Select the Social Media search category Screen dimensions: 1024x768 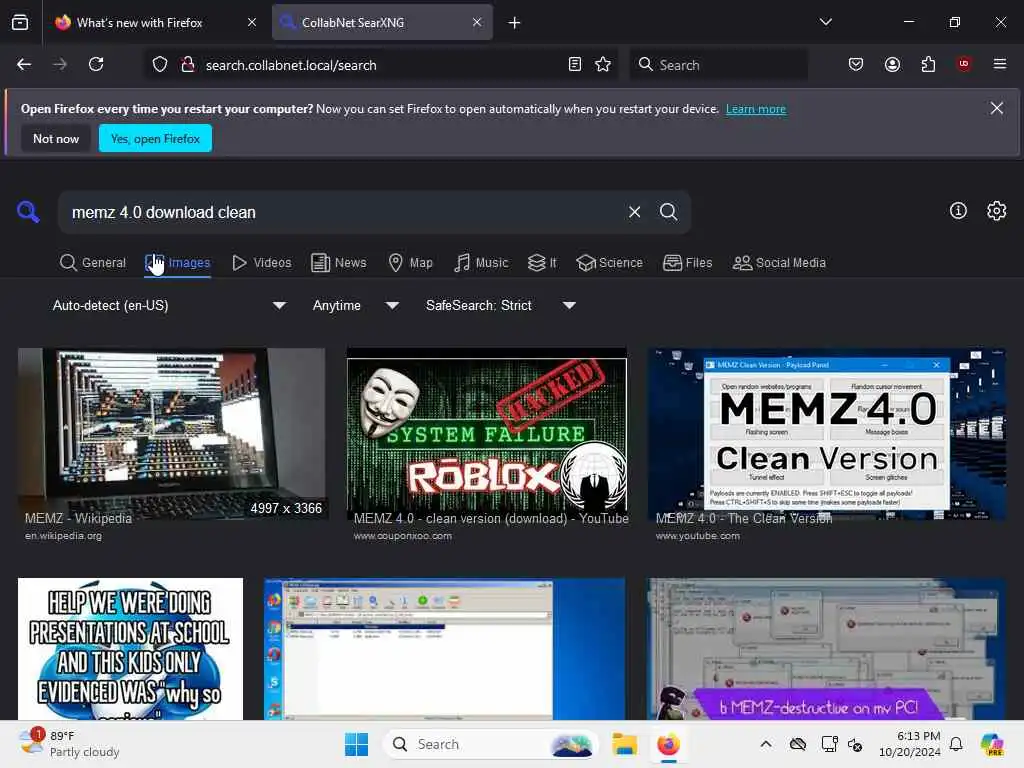(779, 263)
